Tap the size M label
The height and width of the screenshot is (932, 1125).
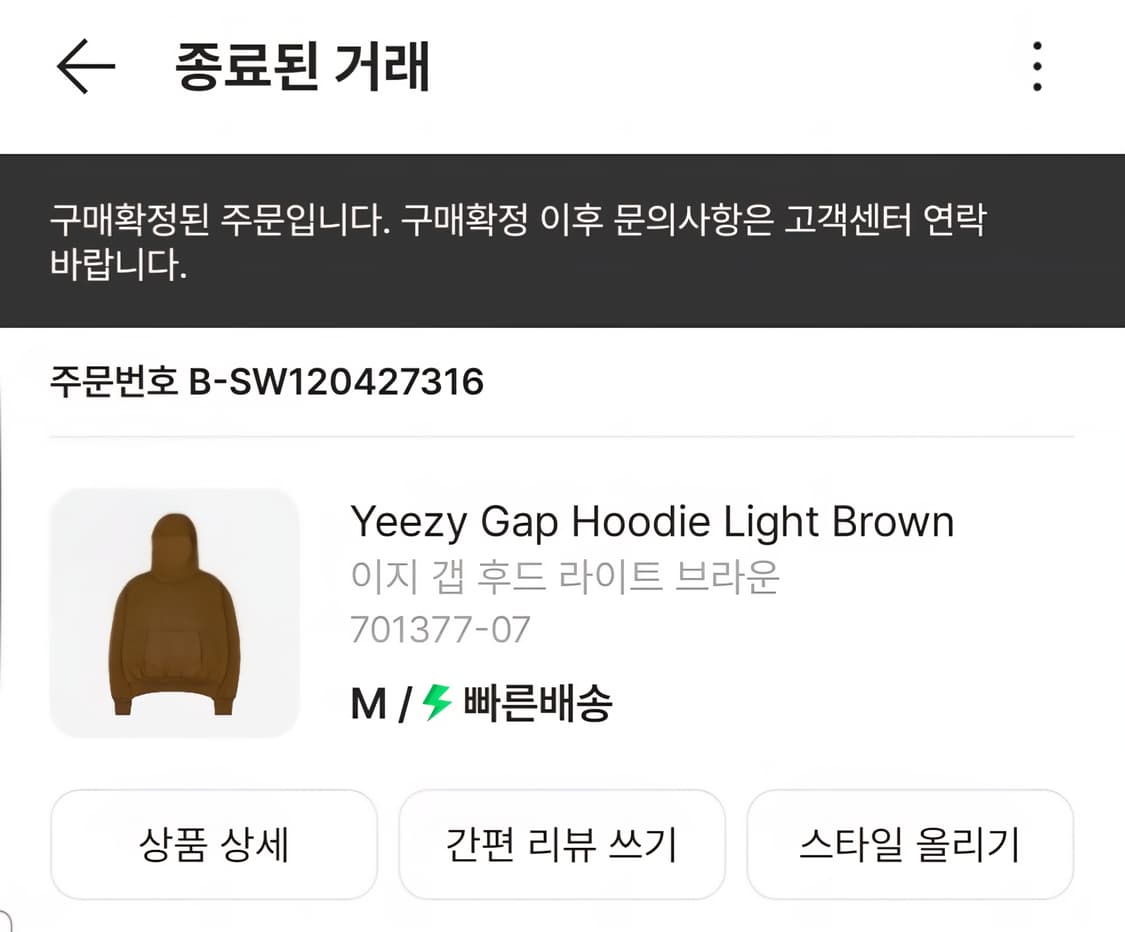(x=368, y=705)
